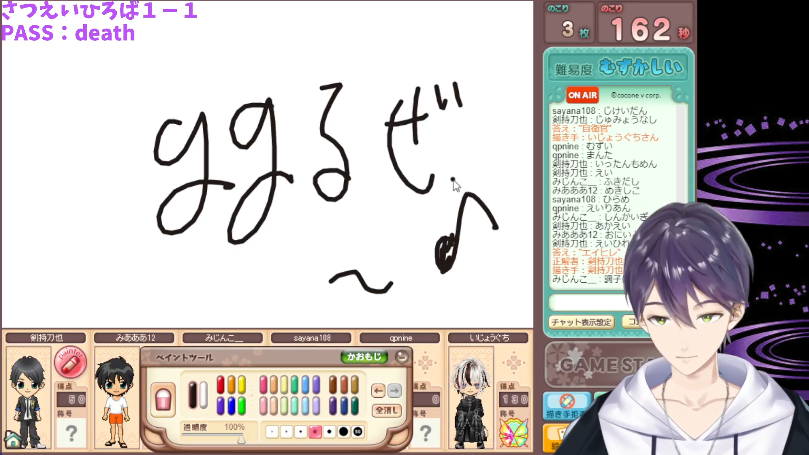The width and height of the screenshot is (809, 455).
Task: Open チャット表示設定 chat display settings
Action: coord(581,322)
